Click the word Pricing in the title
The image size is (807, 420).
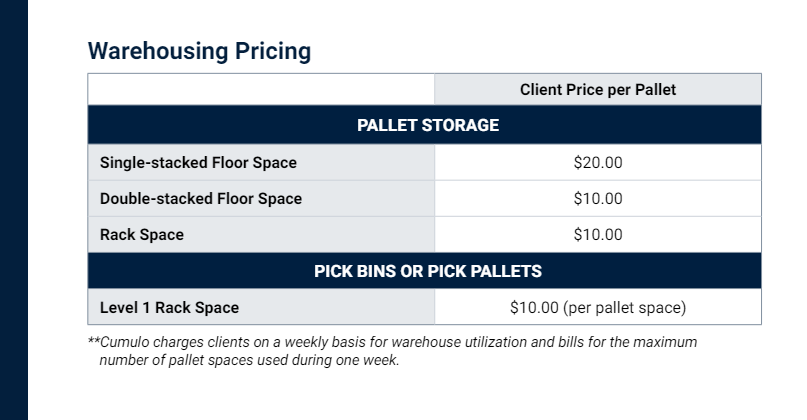[273, 51]
